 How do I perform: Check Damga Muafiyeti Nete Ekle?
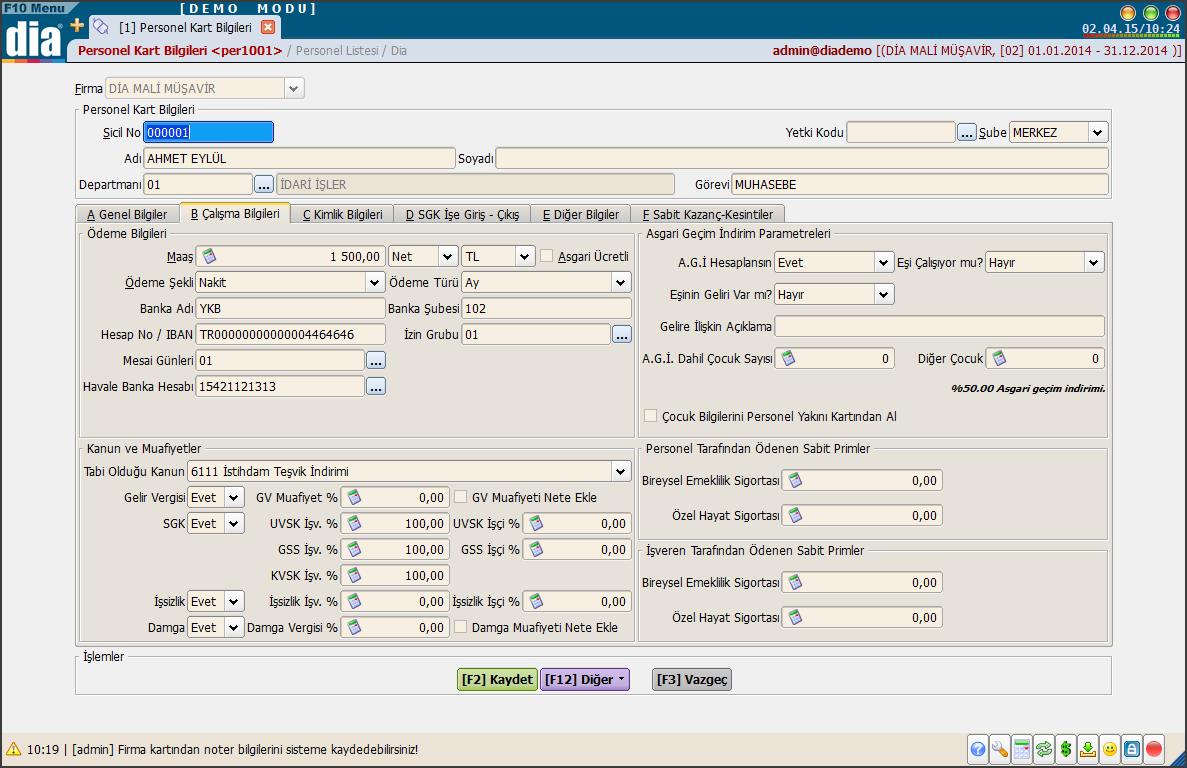(460, 627)
